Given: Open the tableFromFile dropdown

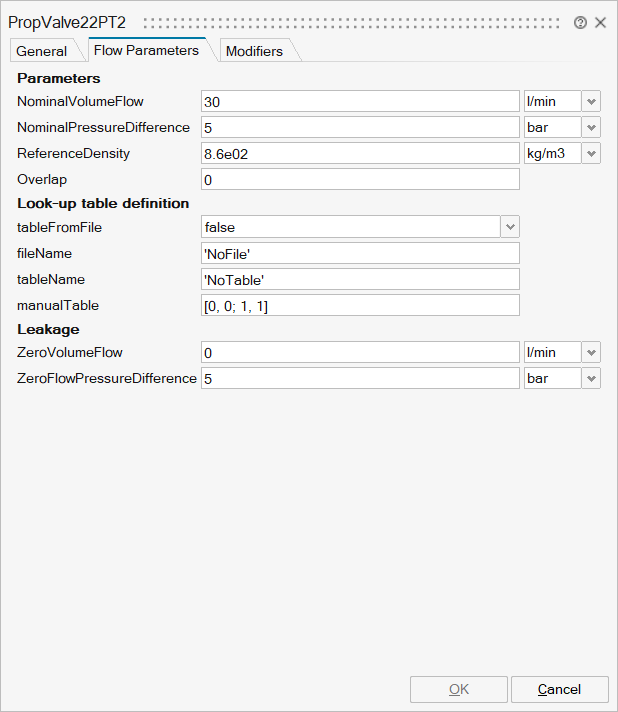Looking at the screenshot, I should [x=510, y=227].
